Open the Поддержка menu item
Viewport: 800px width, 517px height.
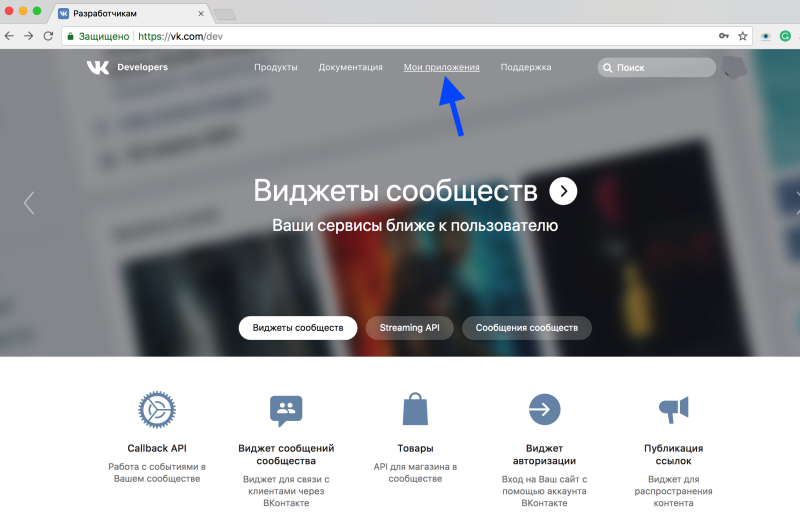pyautogui.click(x=526, y=67)
